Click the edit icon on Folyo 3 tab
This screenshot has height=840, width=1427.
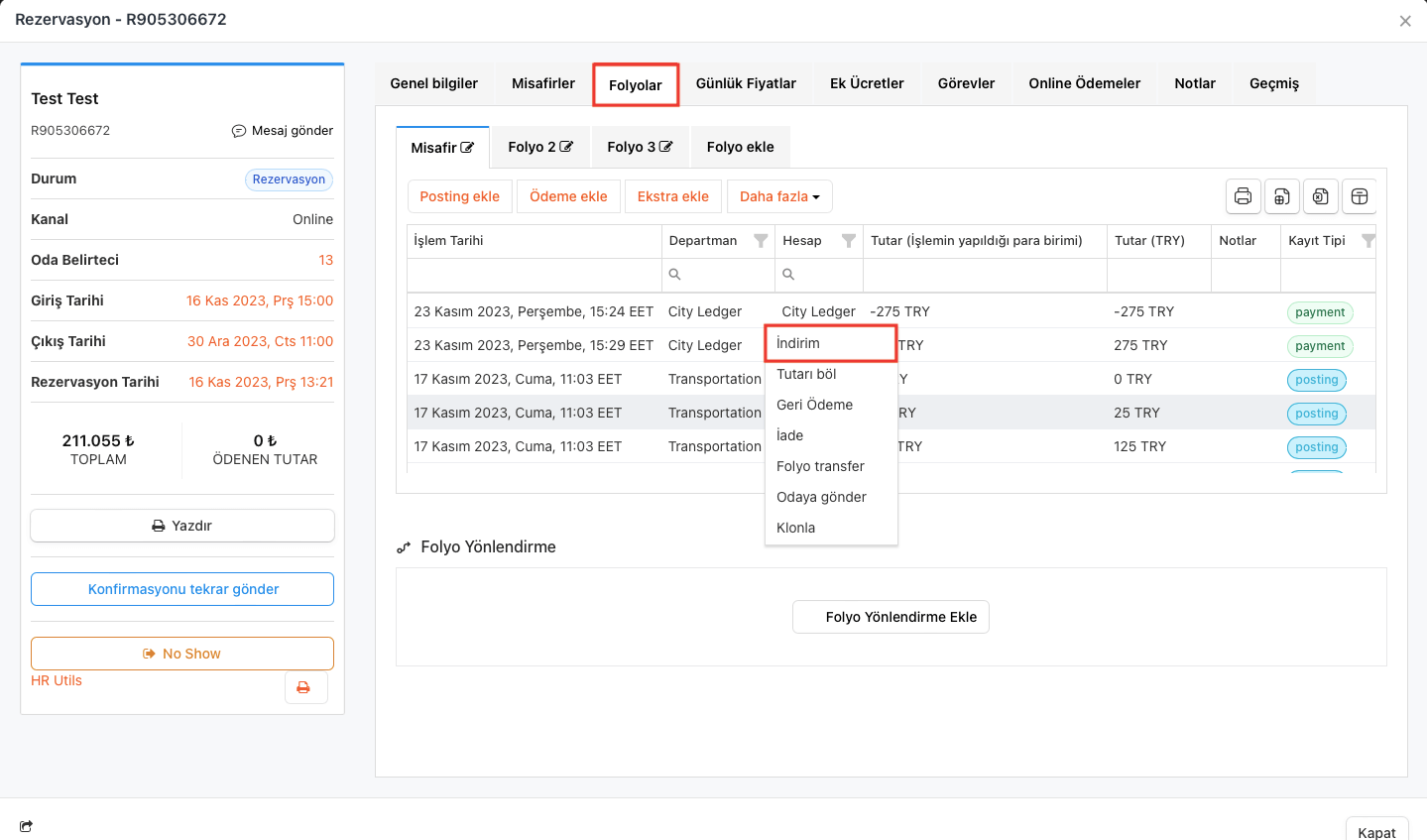tap(666, 147)
